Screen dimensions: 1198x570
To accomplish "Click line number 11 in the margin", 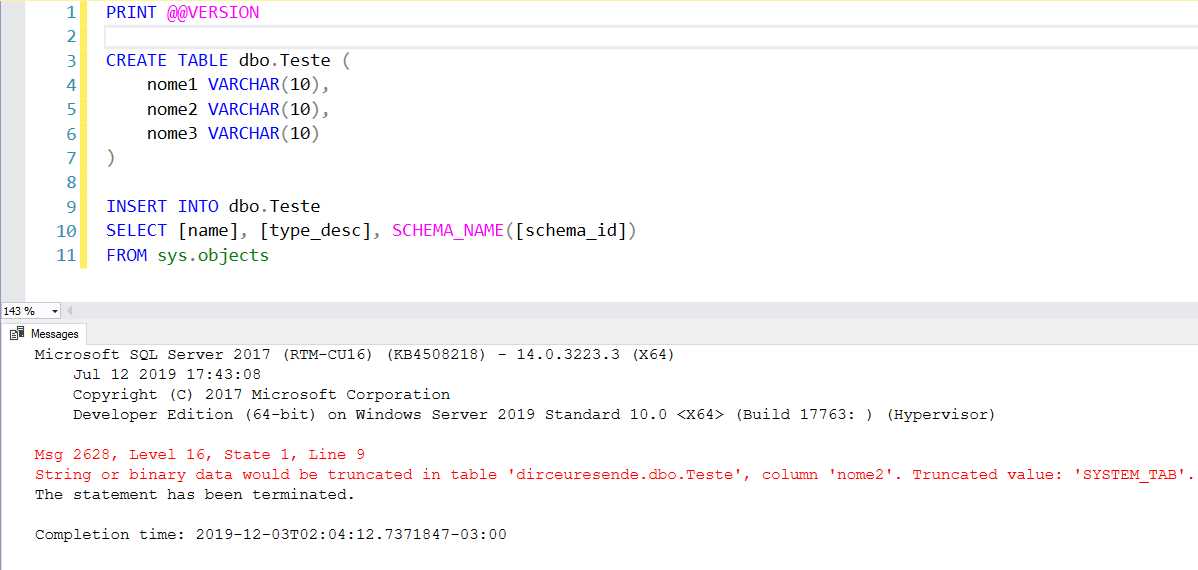I will (66, 255).
